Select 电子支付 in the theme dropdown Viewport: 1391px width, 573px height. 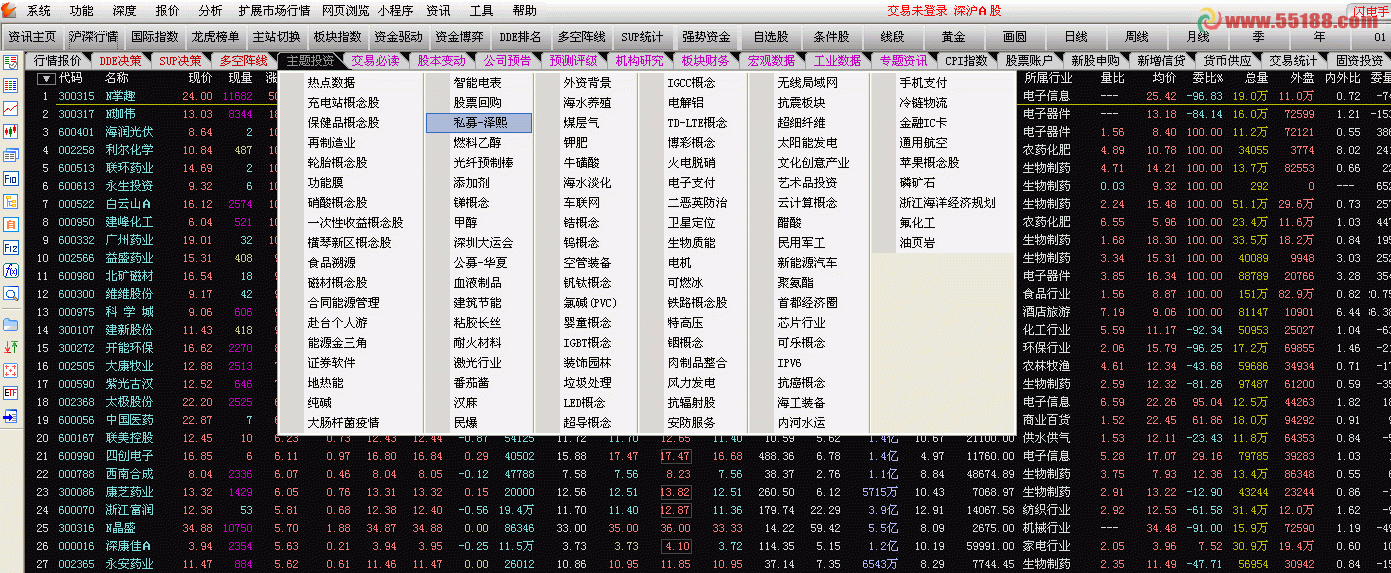click(692, 183)
